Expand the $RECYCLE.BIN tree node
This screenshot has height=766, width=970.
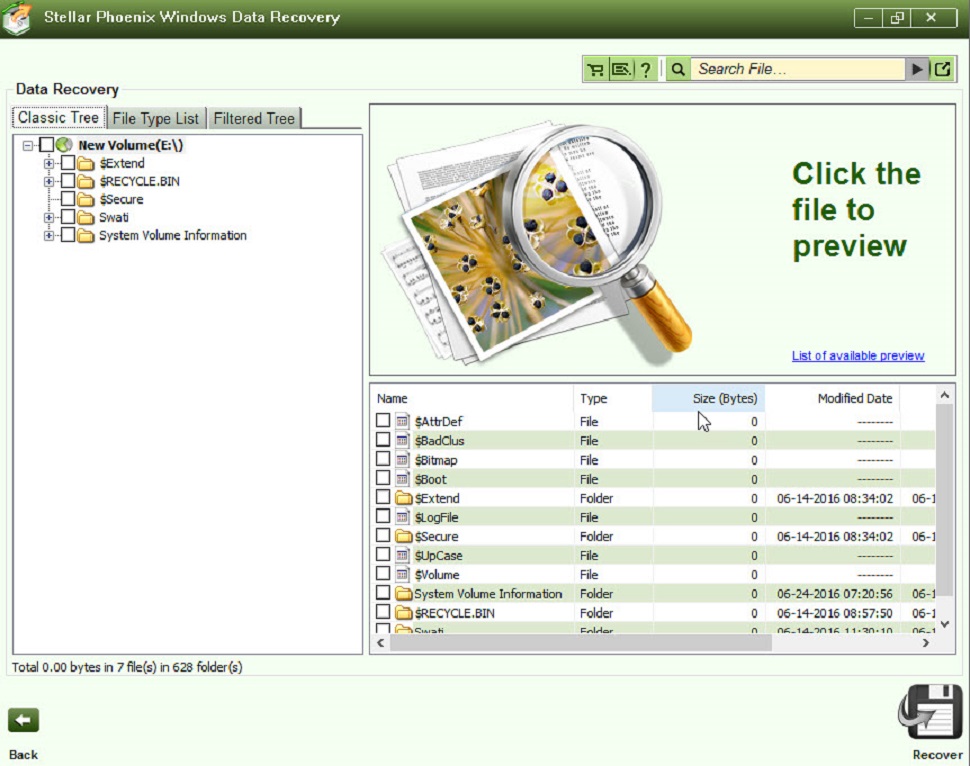click(49, 181)
